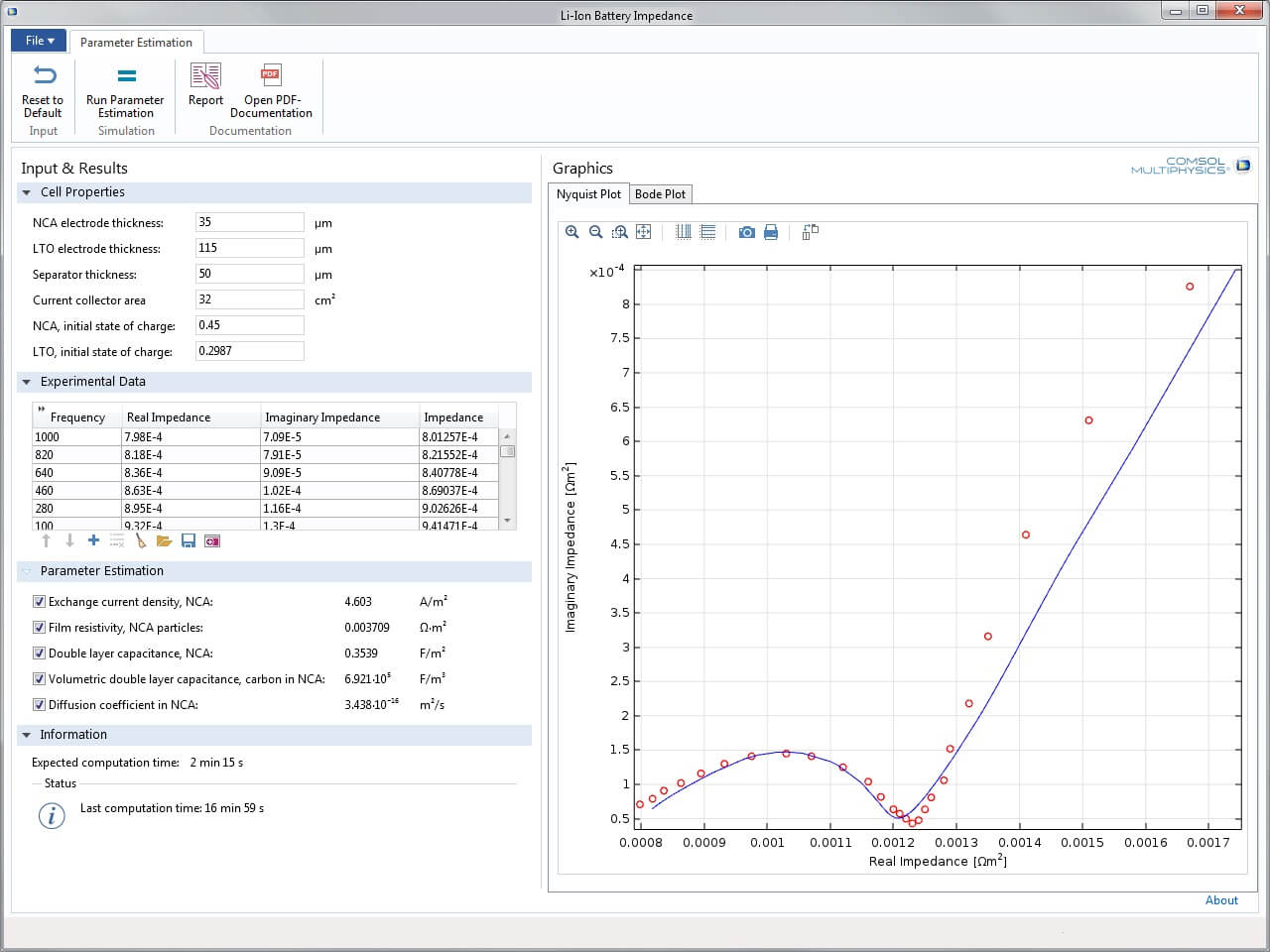
Task: Click the NCA electrode thickness field
Action: (x=249, y=222)
